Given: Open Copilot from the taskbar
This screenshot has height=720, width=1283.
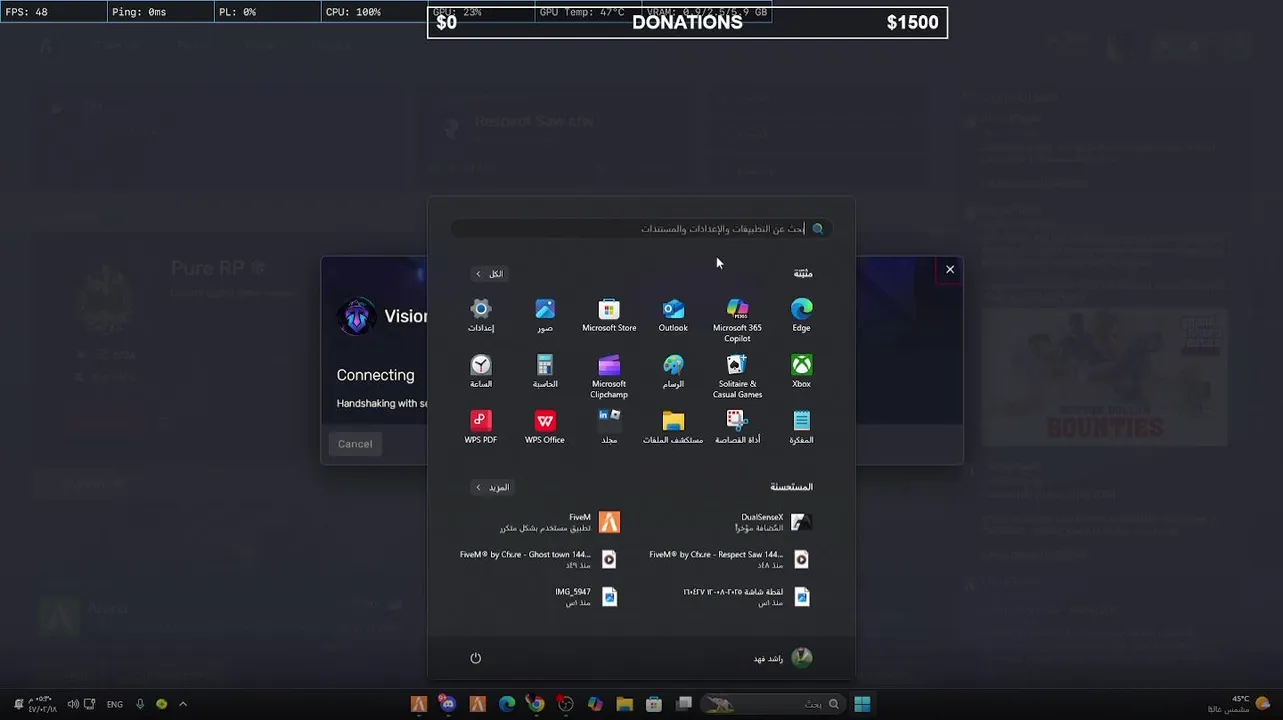Looking at the screenshot, I should (595, 704).
